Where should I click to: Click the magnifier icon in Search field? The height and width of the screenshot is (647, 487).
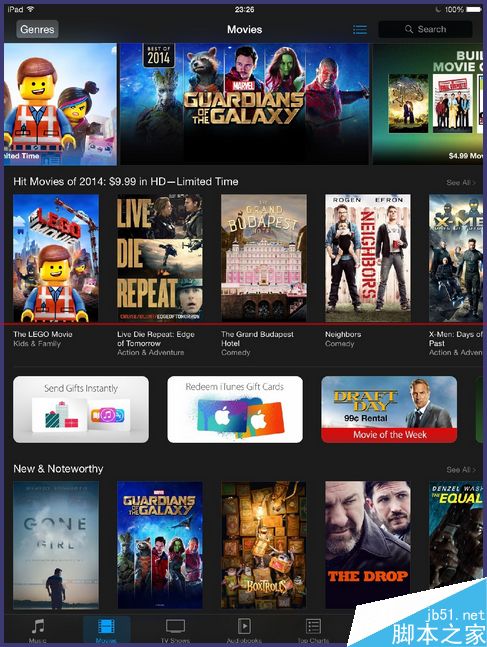409,29
